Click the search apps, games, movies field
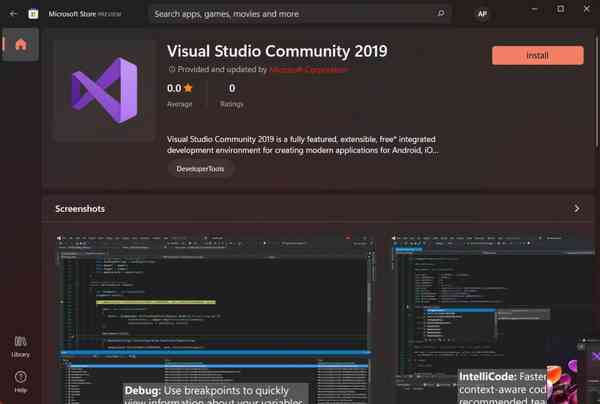600x404 pixels. click(290, 14)
